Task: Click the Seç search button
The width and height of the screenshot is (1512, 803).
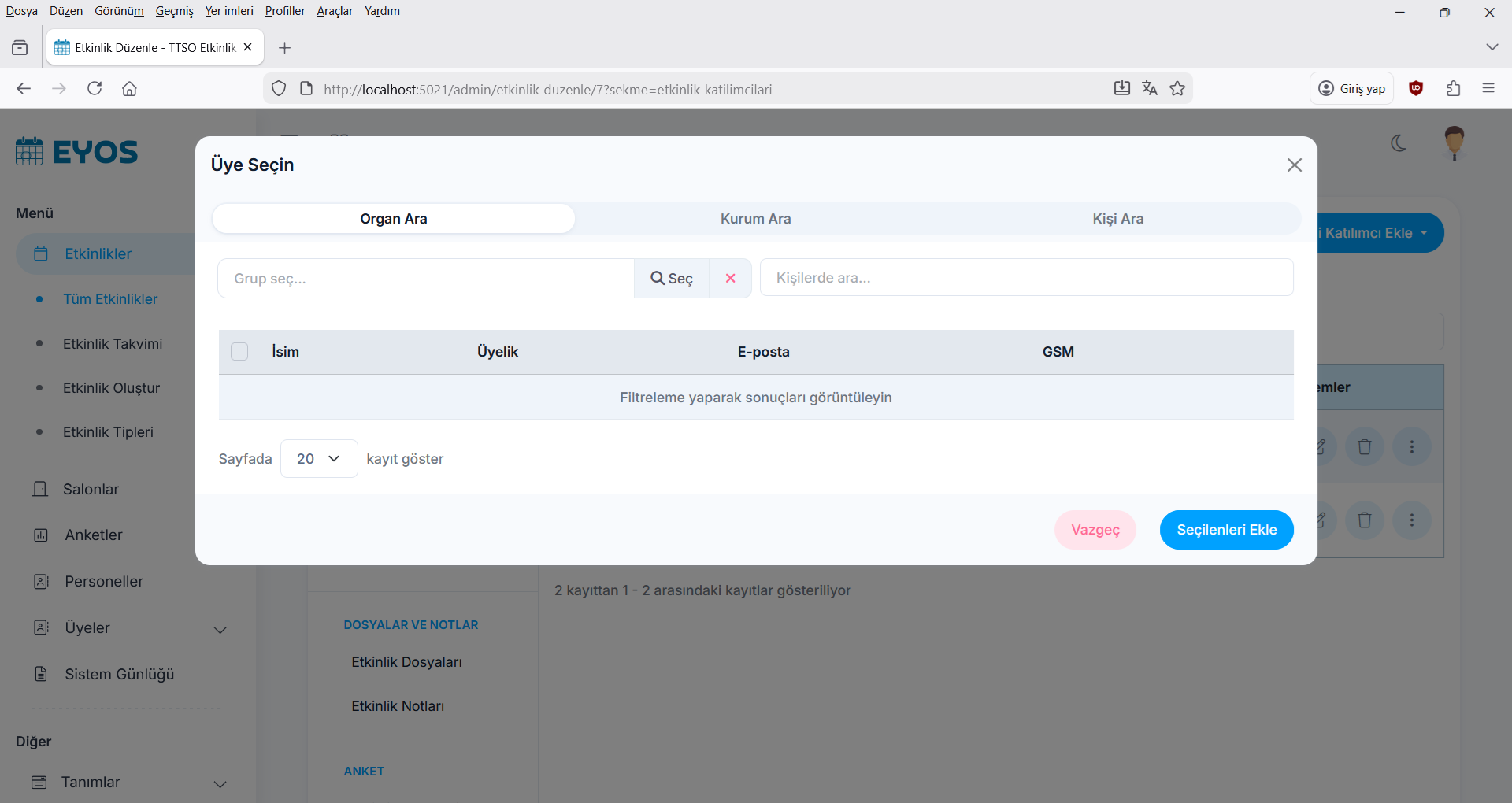Action: (x=672, y=279)
